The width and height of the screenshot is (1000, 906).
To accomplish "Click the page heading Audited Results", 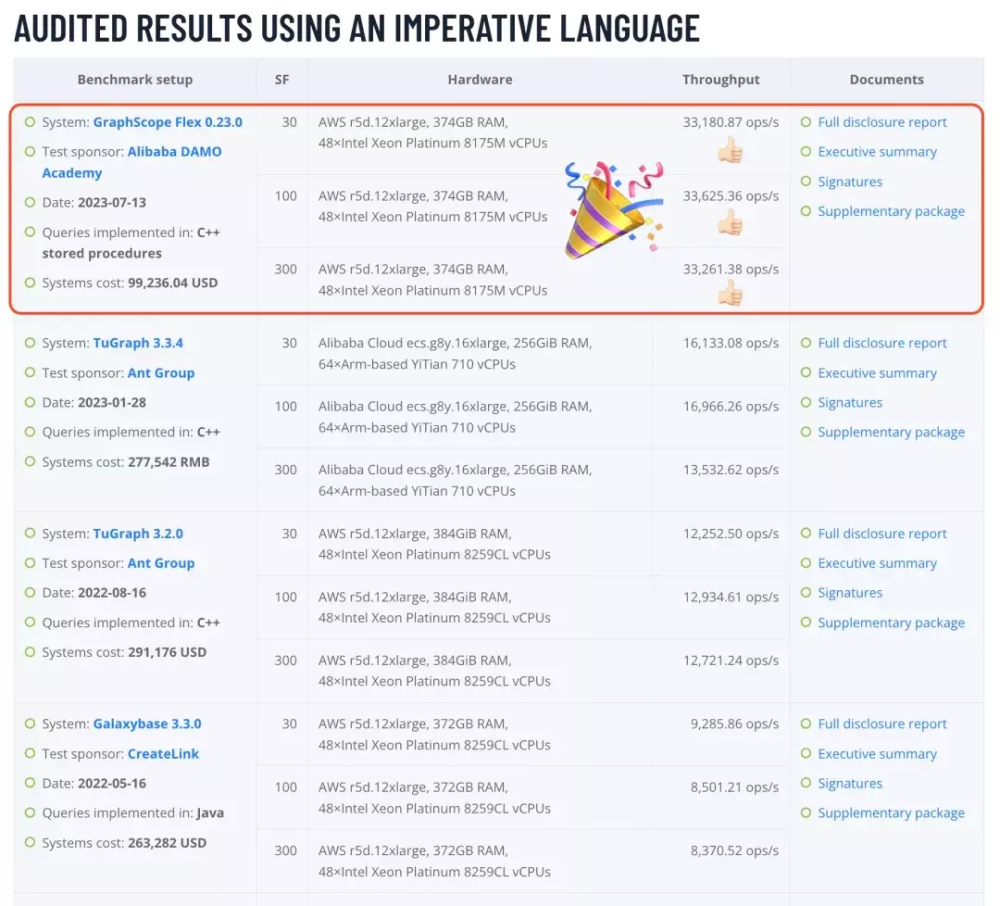I will (x=357, y=28).
